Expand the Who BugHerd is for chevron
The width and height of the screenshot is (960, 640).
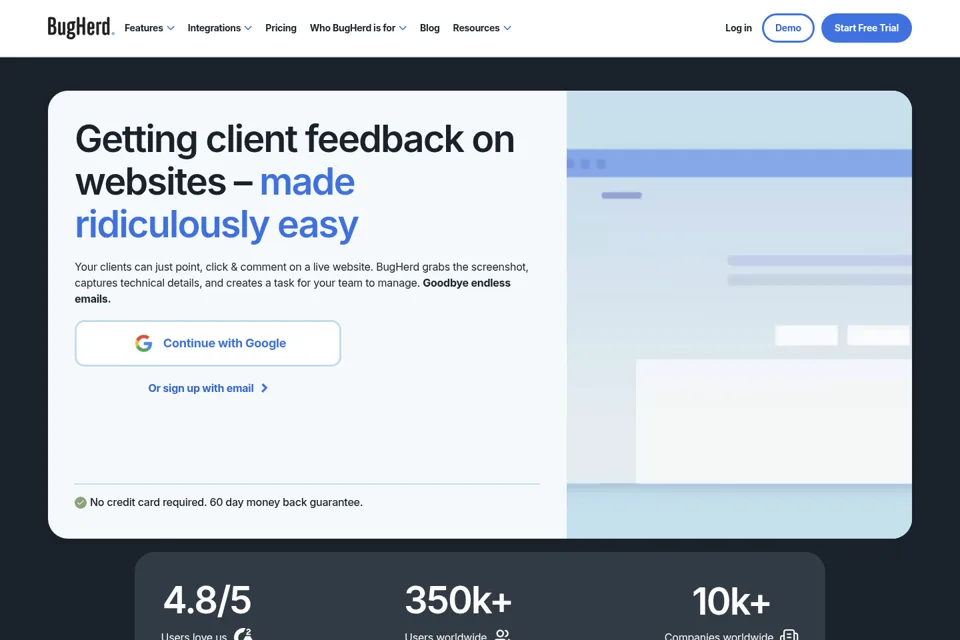coord(403,28)
